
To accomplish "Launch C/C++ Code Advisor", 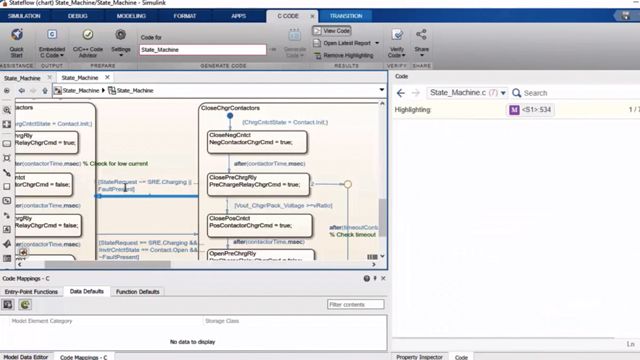I will [88, 42].
